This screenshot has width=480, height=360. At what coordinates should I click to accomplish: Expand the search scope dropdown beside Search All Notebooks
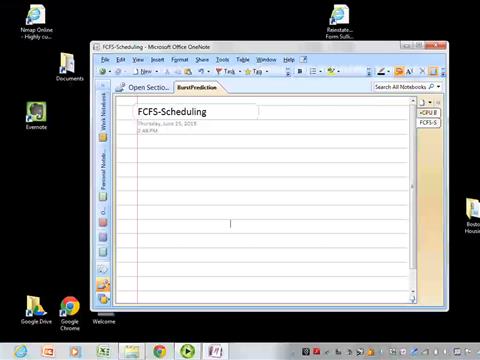[439, 87]
